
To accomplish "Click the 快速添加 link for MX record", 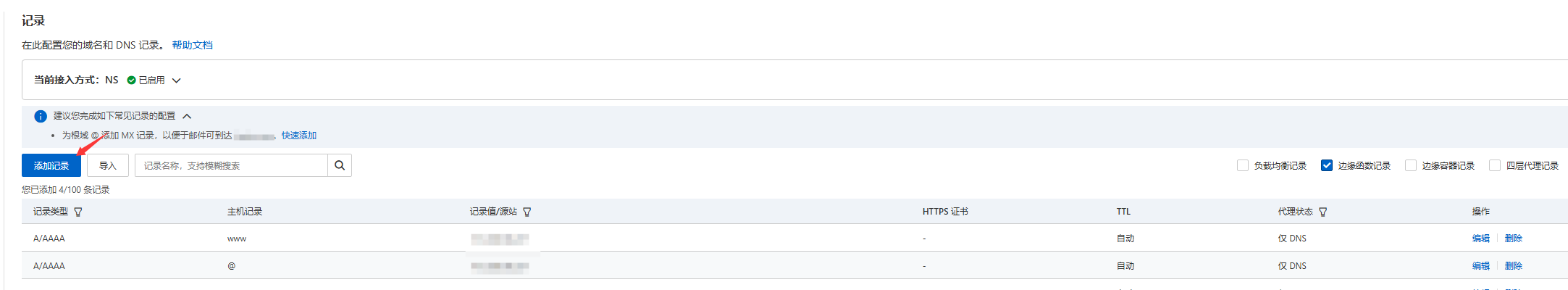I will [x=298, y=136].
